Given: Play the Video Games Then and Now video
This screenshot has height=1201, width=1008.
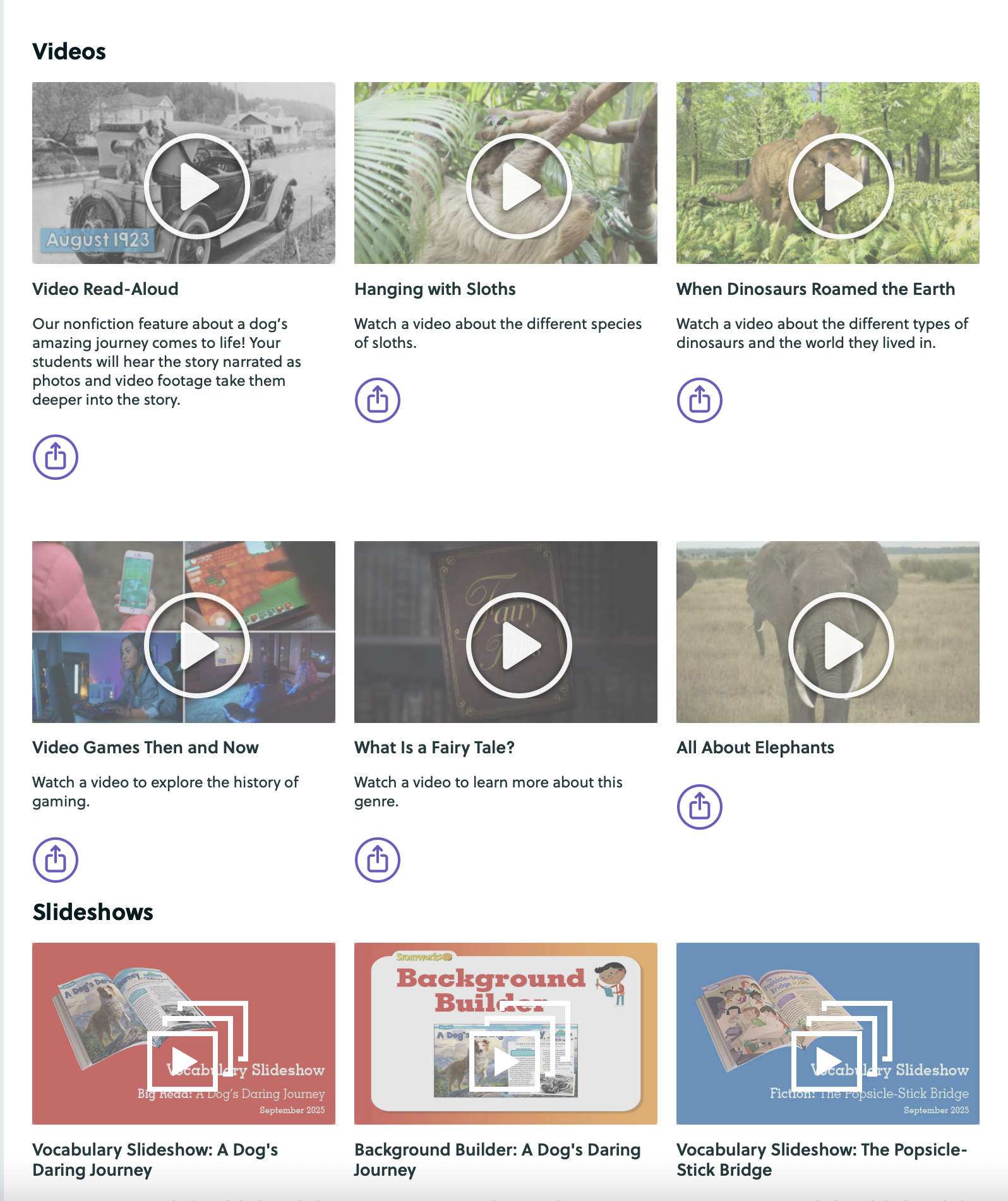Looking at the screenshot, I should point(197,645).
